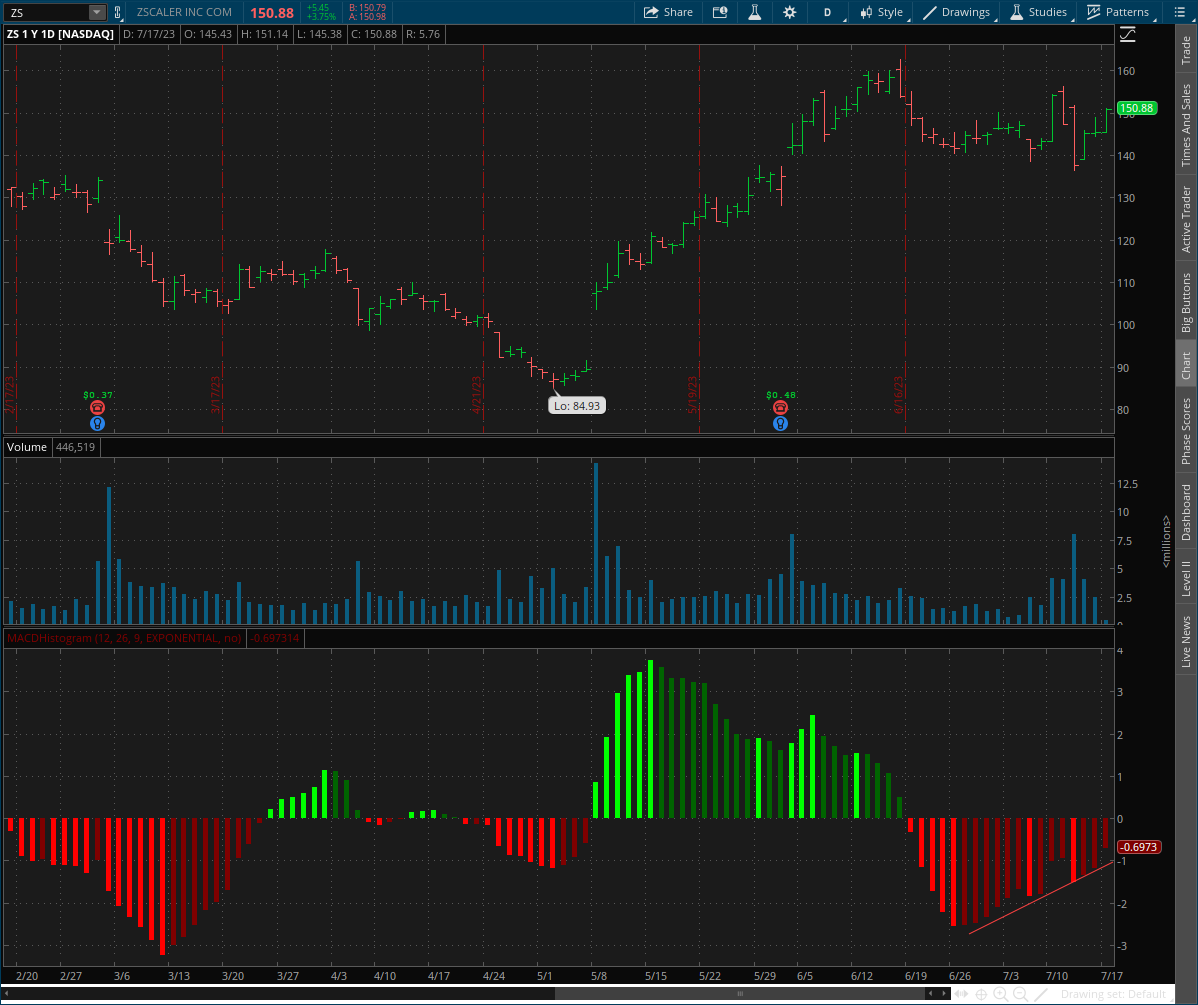Open the Patterns menu
This screenshot has height=1005, width=1198.
click(1118, 12)
